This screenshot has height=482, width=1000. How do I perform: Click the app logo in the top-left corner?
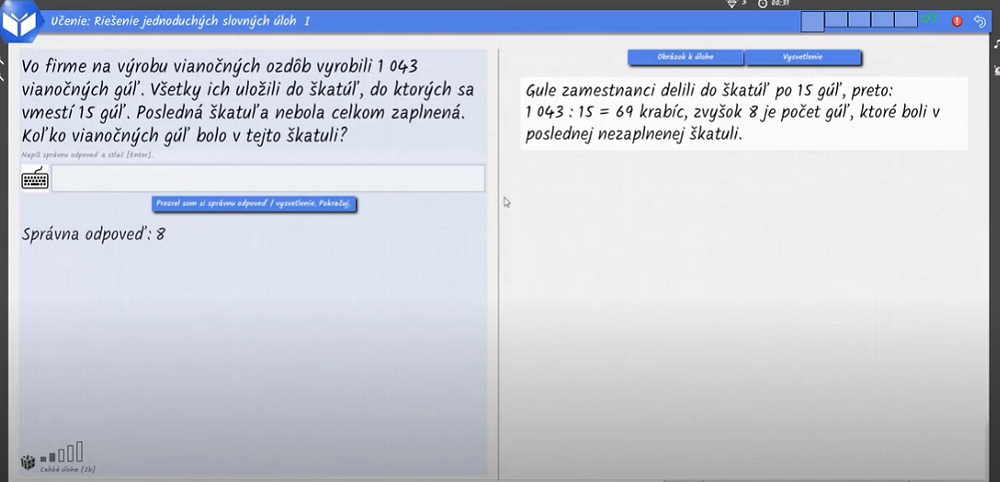pos(18,22)
